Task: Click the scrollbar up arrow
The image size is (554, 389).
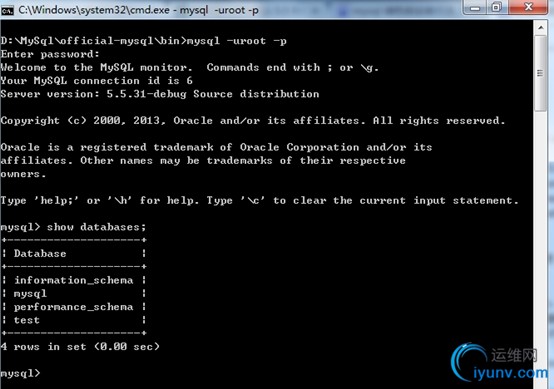Action: click(541, 28)
